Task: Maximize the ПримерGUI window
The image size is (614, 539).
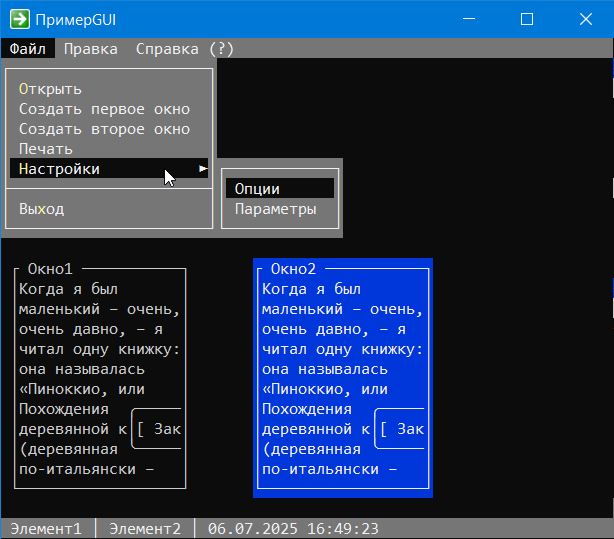Action: click(x=527, y=19)
